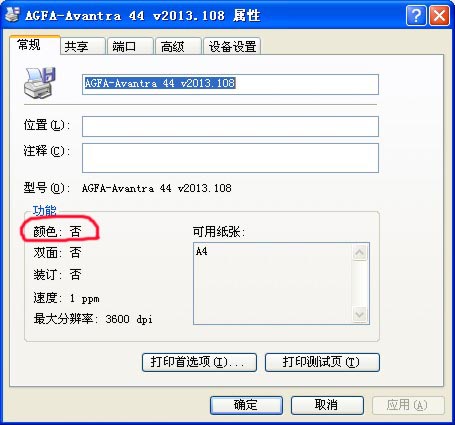Click the 可用纸张 label

219,231
